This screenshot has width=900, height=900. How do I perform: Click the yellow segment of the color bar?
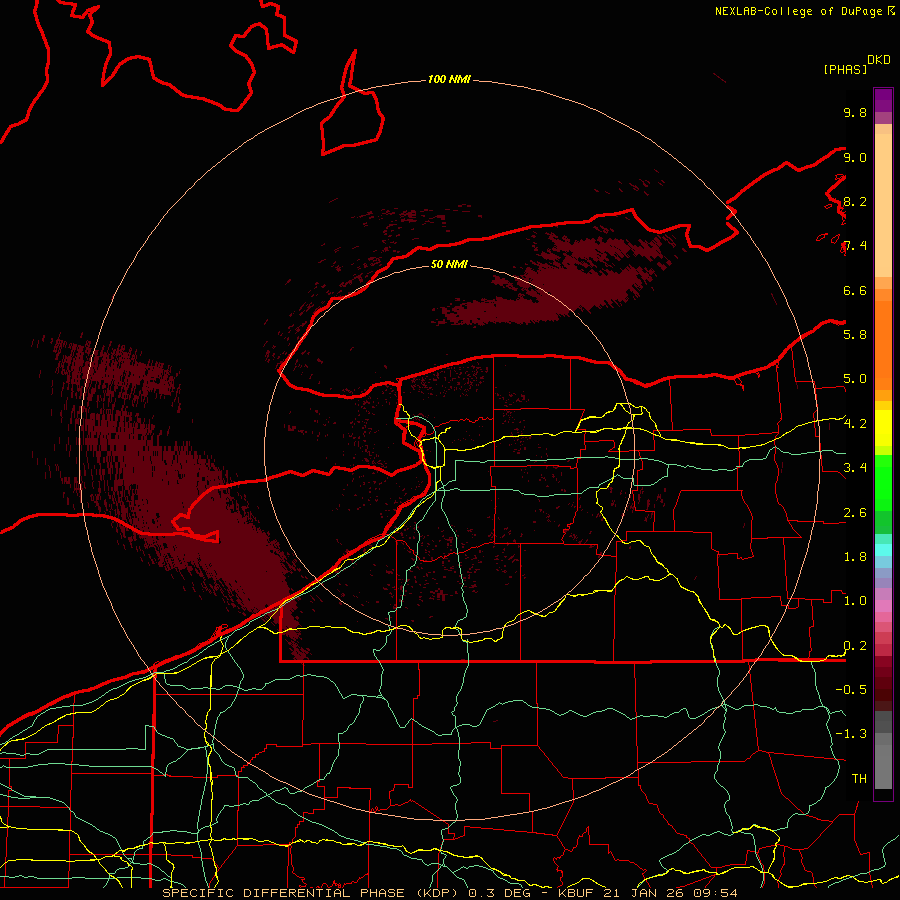click(x=883, y=428)
